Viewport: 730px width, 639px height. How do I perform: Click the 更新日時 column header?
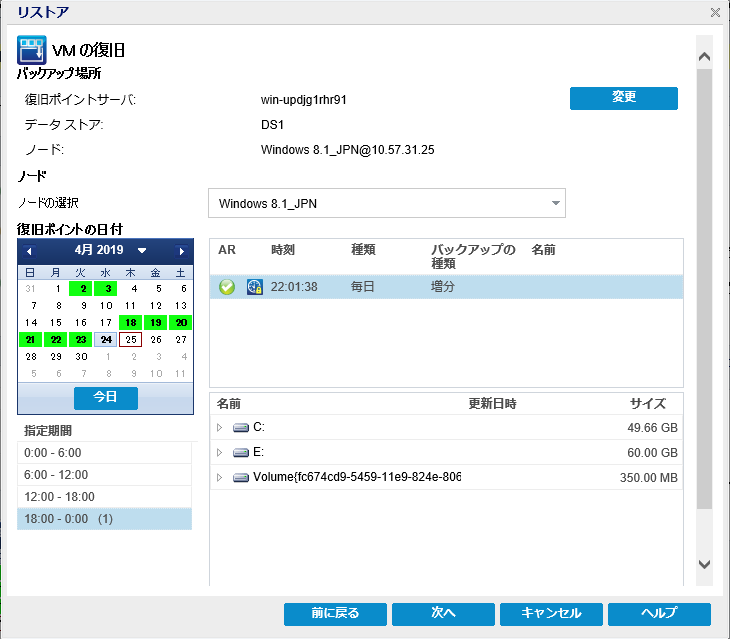pyautogui.click(x=492, y=404)
